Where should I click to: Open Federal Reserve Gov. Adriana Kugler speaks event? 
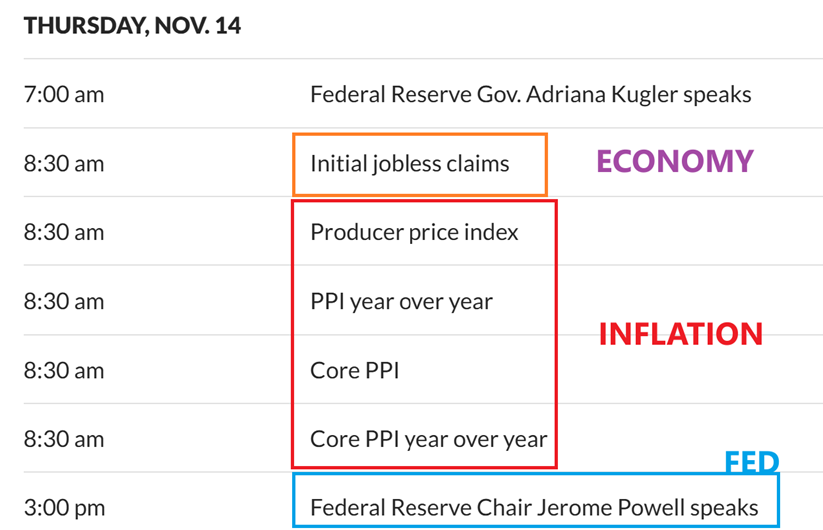click(530, 95)
